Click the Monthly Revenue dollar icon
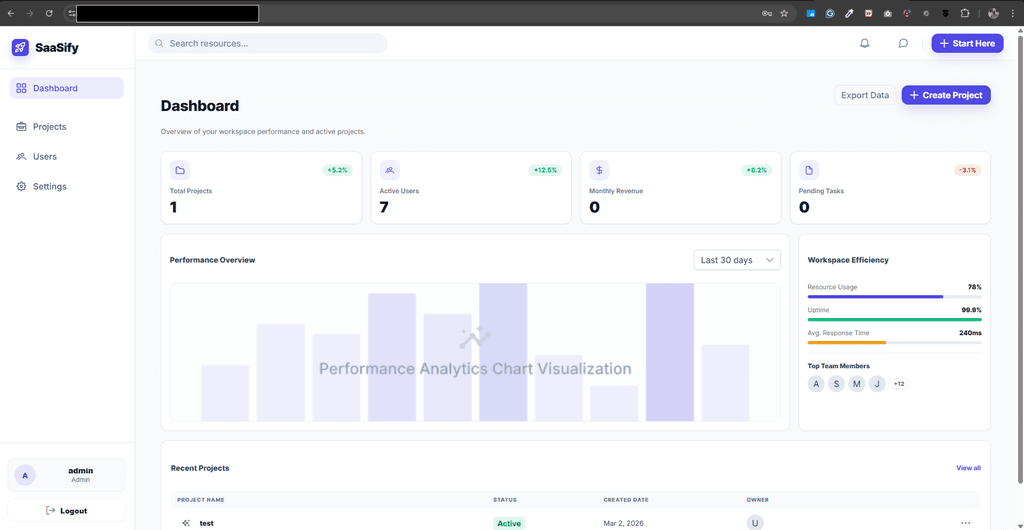This screenshot has width=1024, height=530. tap(599, 170)
